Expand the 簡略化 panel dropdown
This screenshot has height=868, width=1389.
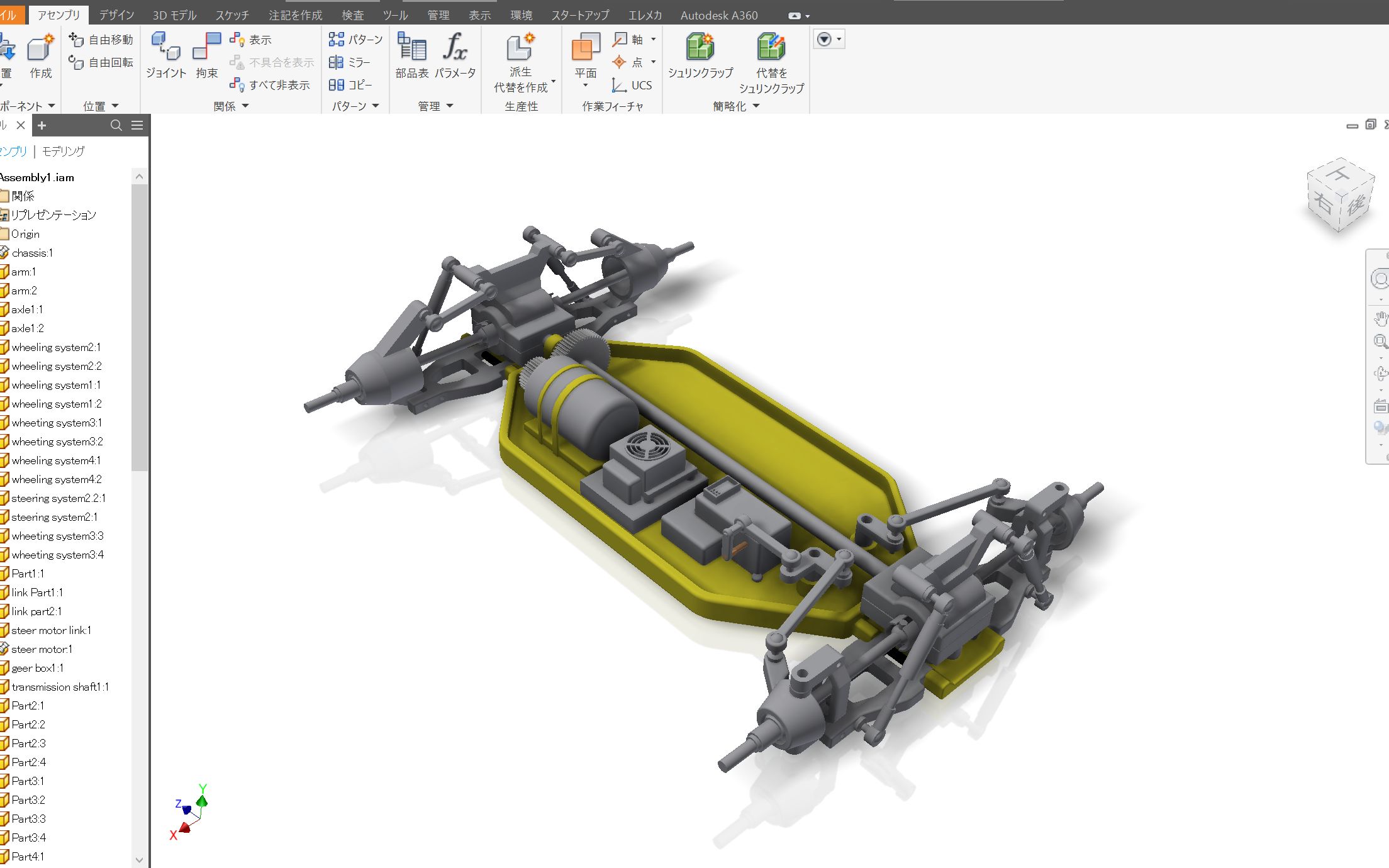pyautogui.click(x=756, y=106)
